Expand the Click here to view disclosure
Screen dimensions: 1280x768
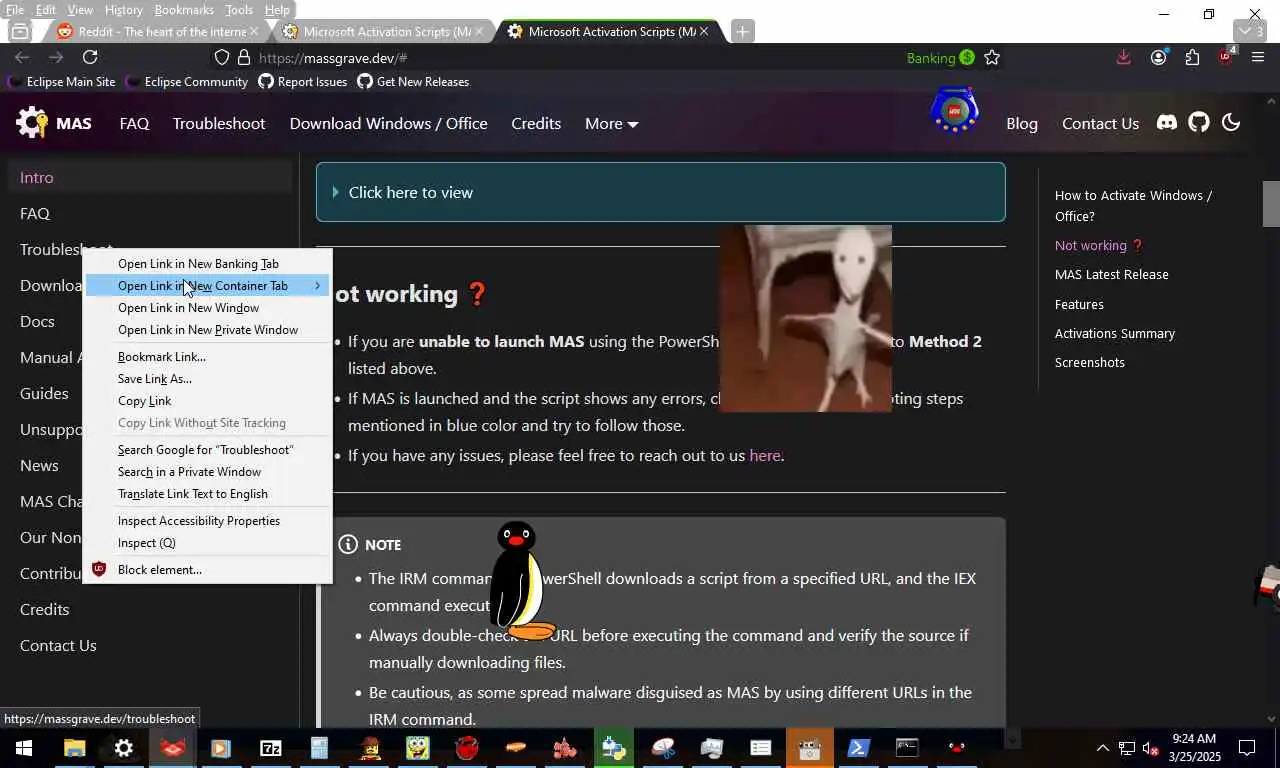click(661, 192)
